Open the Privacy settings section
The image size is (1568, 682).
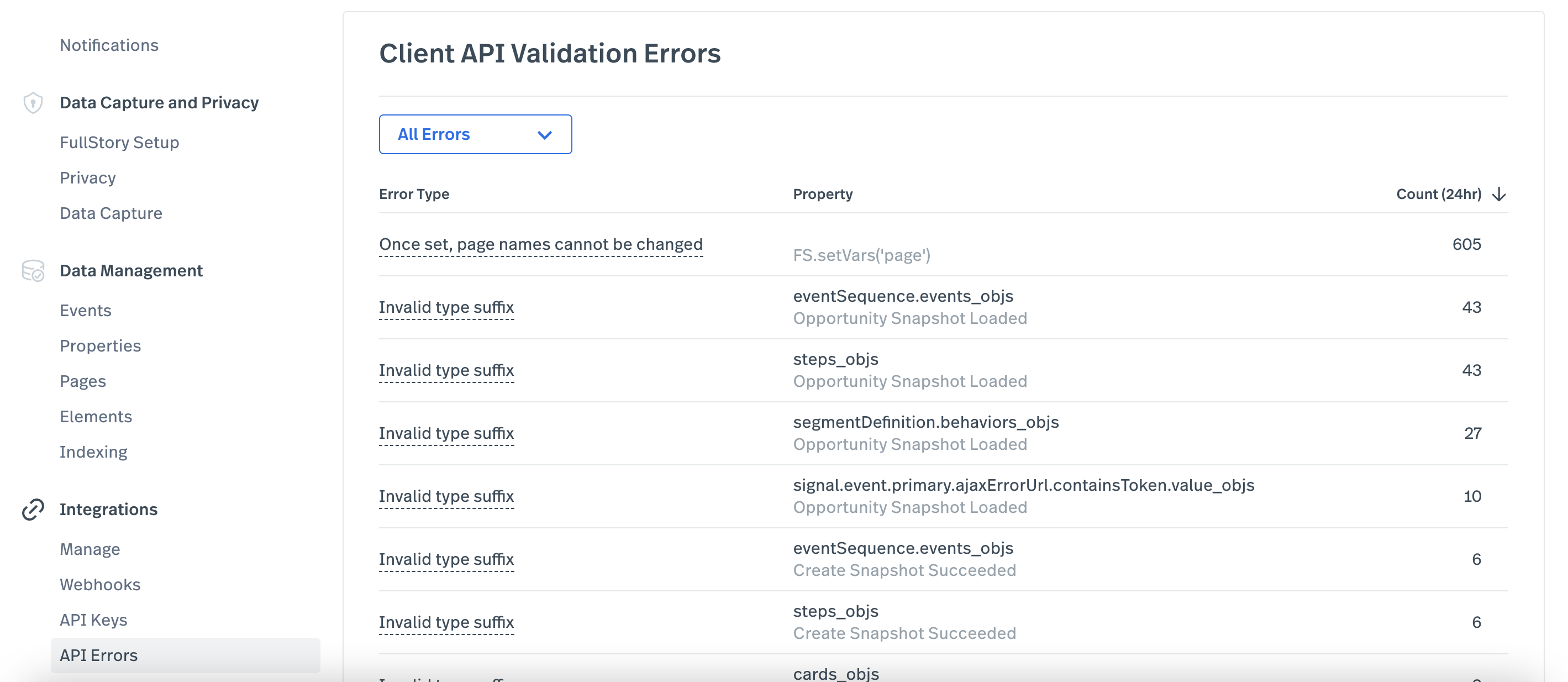tap(88, 178)
